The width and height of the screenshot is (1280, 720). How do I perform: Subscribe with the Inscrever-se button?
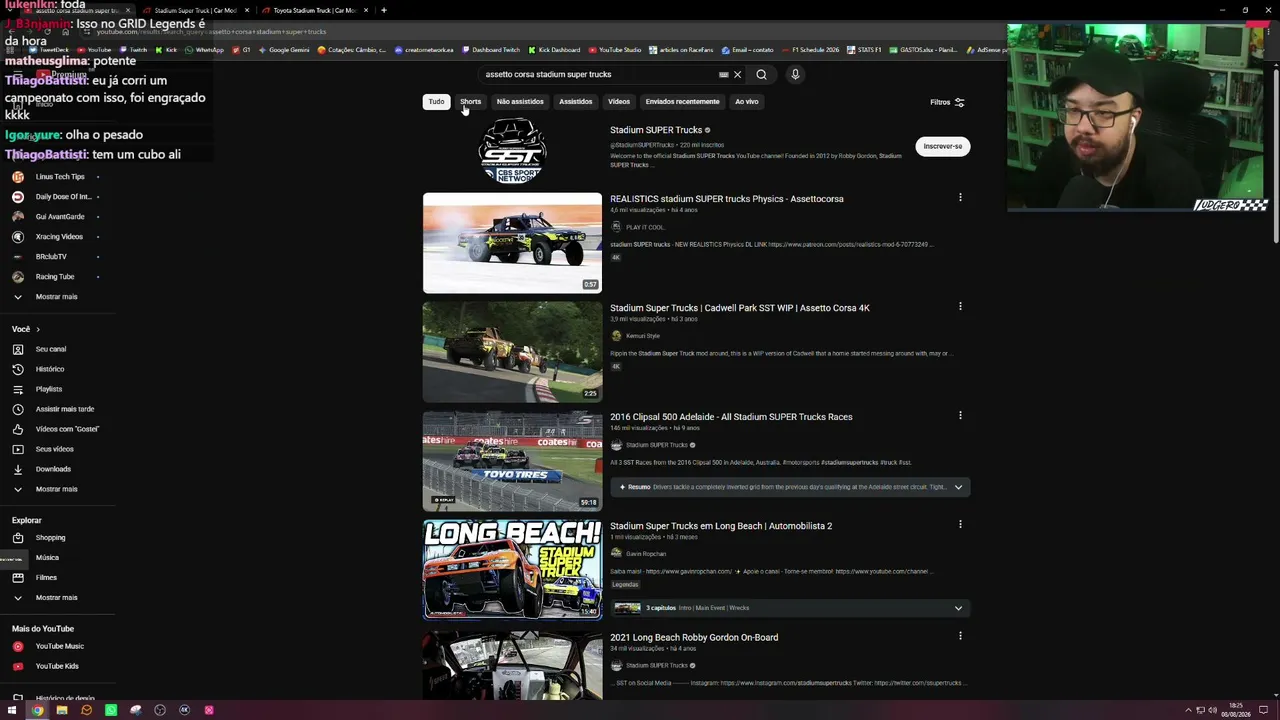(942, 146)
